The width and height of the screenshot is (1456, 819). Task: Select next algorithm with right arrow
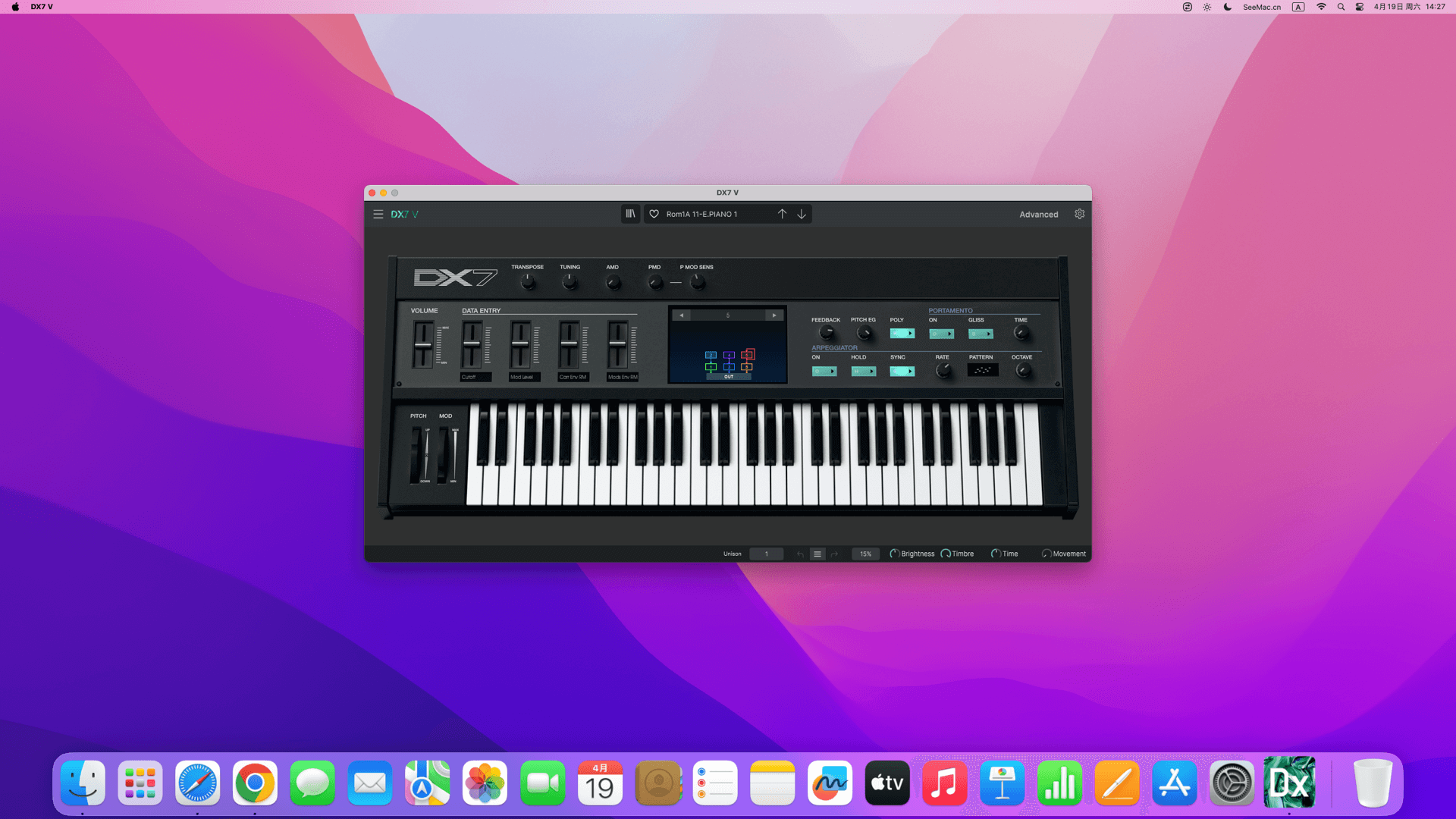[774, 315]
